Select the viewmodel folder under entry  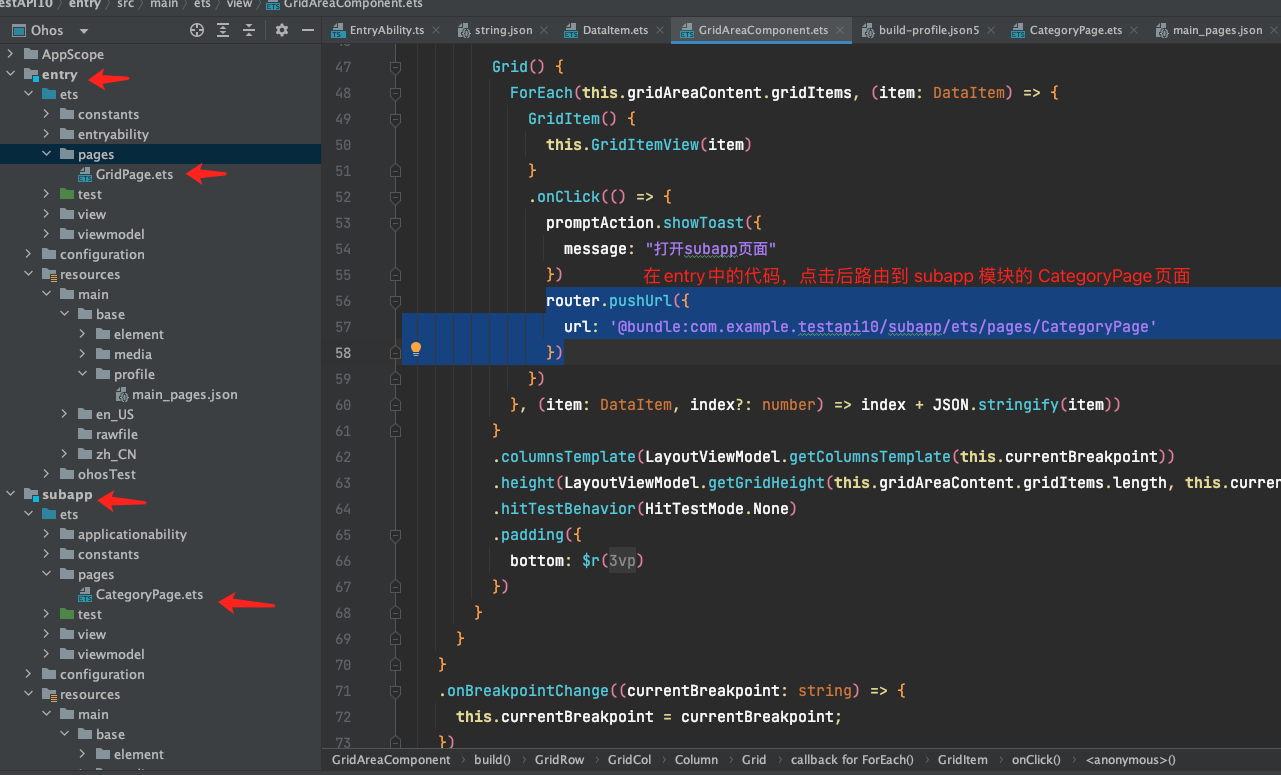pyautogui.click(x=111, y=234)
